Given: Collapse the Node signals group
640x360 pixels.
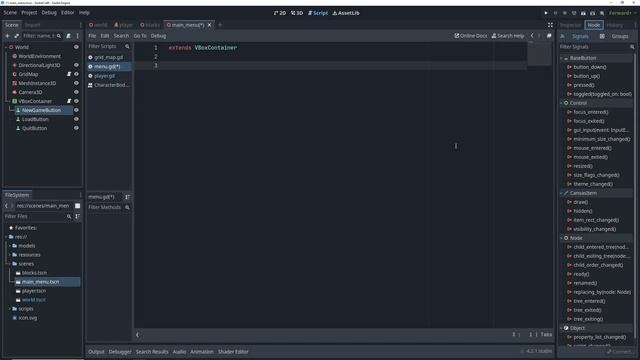Looking at the screenshot, I should (562, 238).
